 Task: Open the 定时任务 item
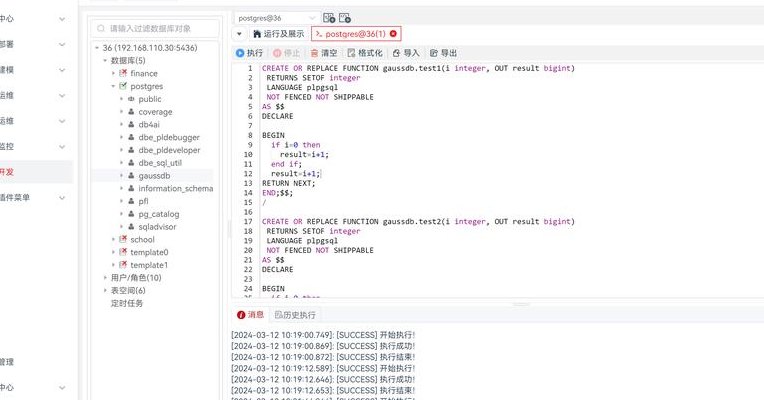127,303
